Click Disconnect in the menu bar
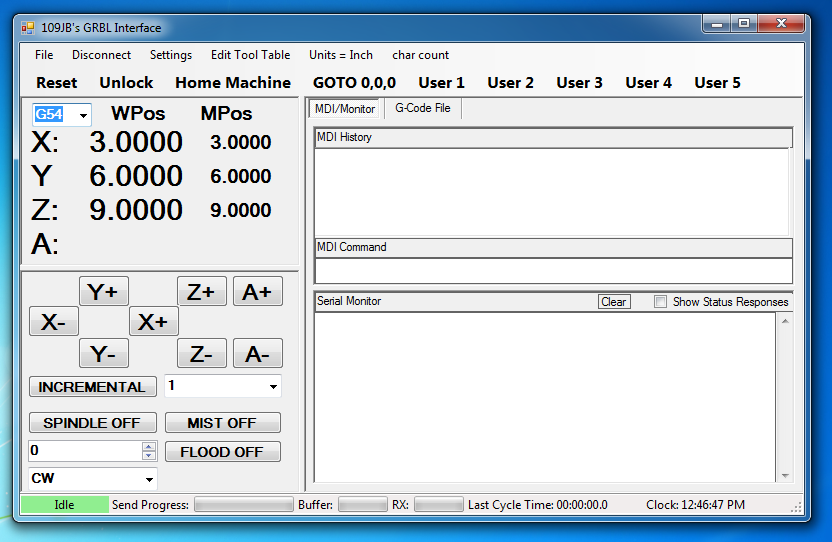The height and width of the screenshot is (542, 832). click(101, 55)
